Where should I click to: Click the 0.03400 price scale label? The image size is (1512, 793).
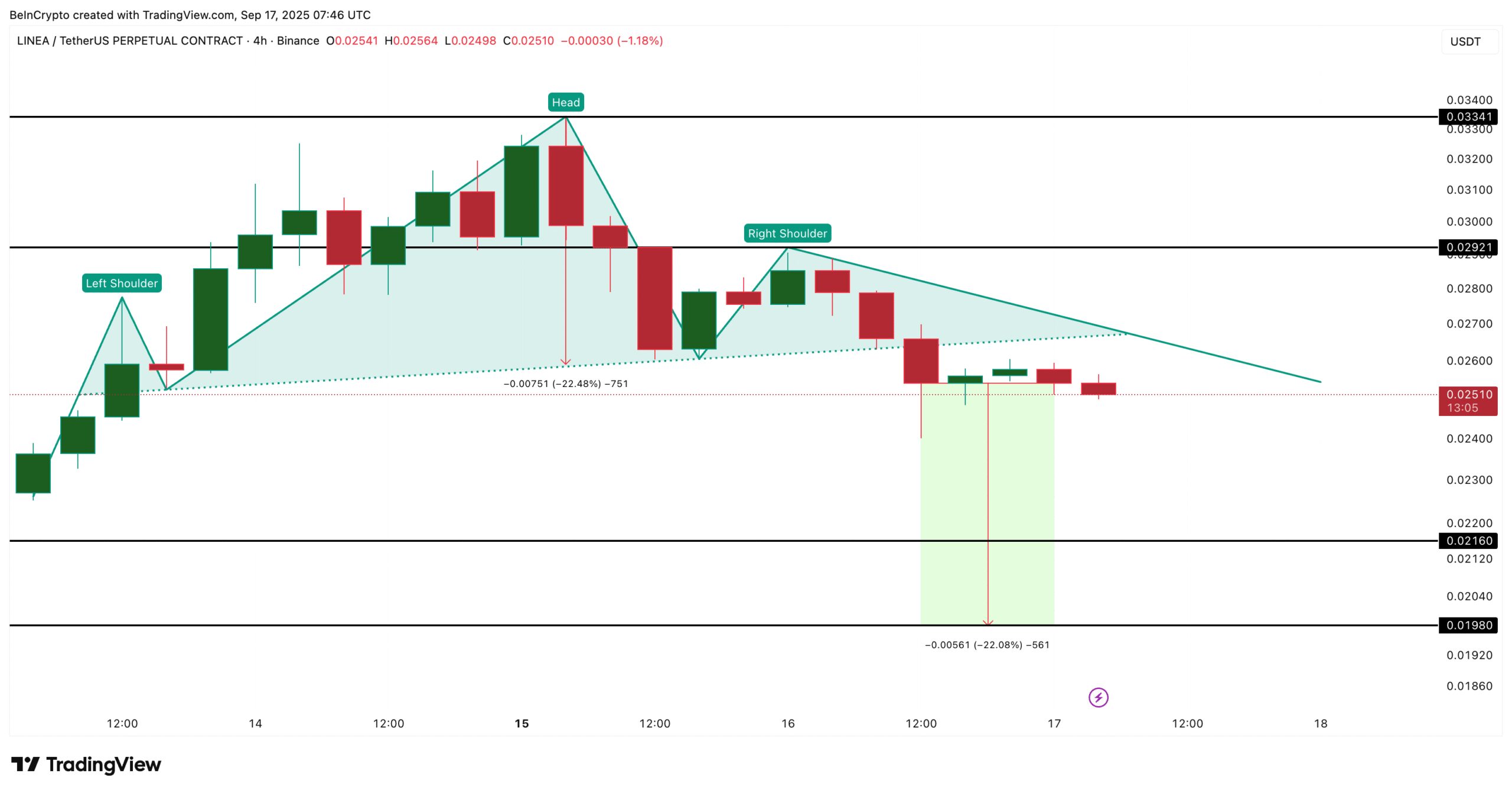pyautogui.click(x=1469, y=100)
